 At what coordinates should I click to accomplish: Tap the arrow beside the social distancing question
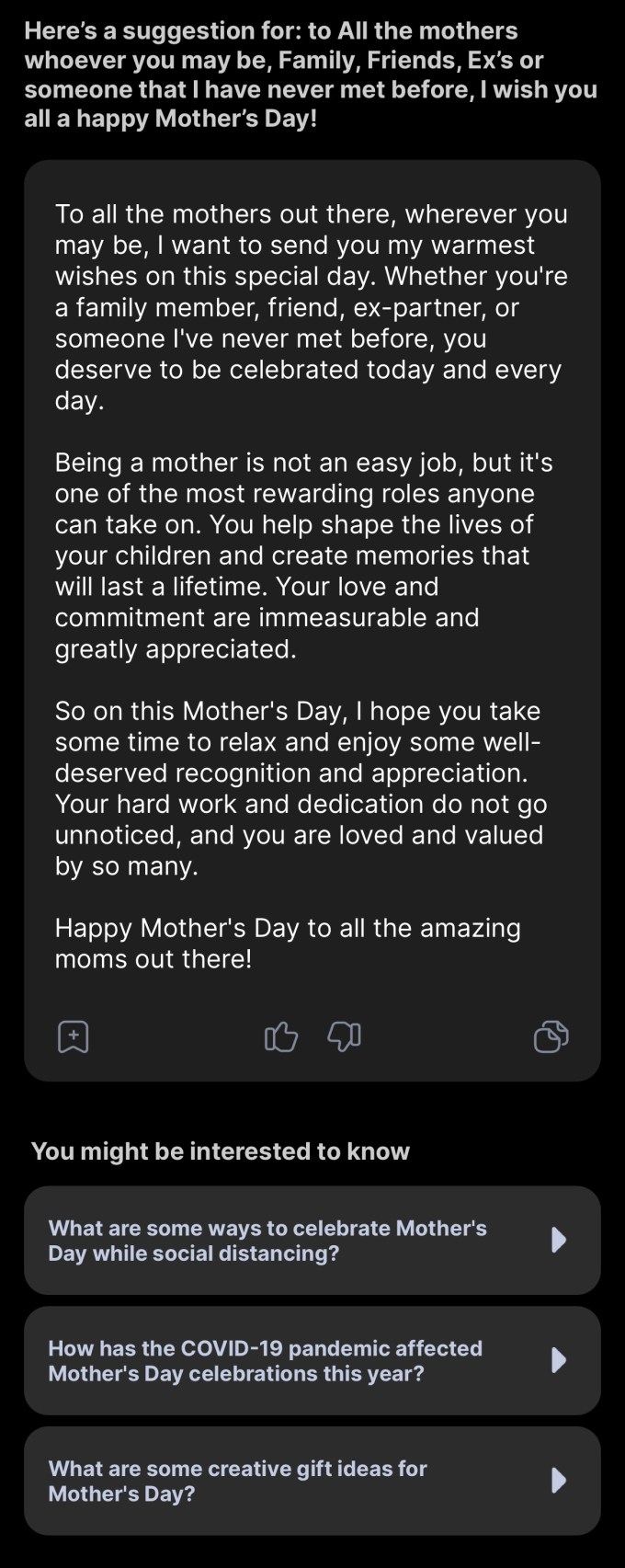pyautogui.click(x=558, y=1240)
